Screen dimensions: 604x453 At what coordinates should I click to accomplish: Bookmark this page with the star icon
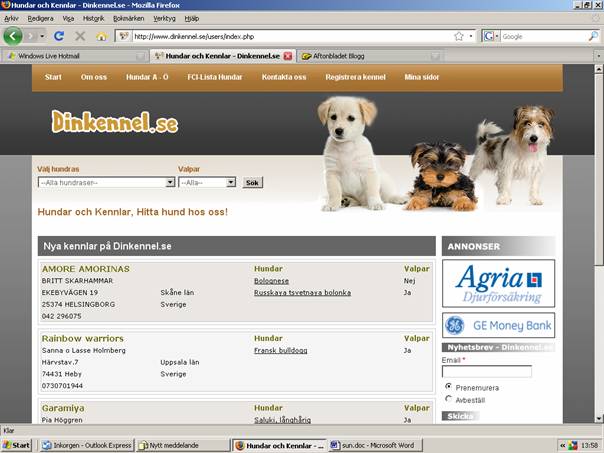tap(458, 36)
